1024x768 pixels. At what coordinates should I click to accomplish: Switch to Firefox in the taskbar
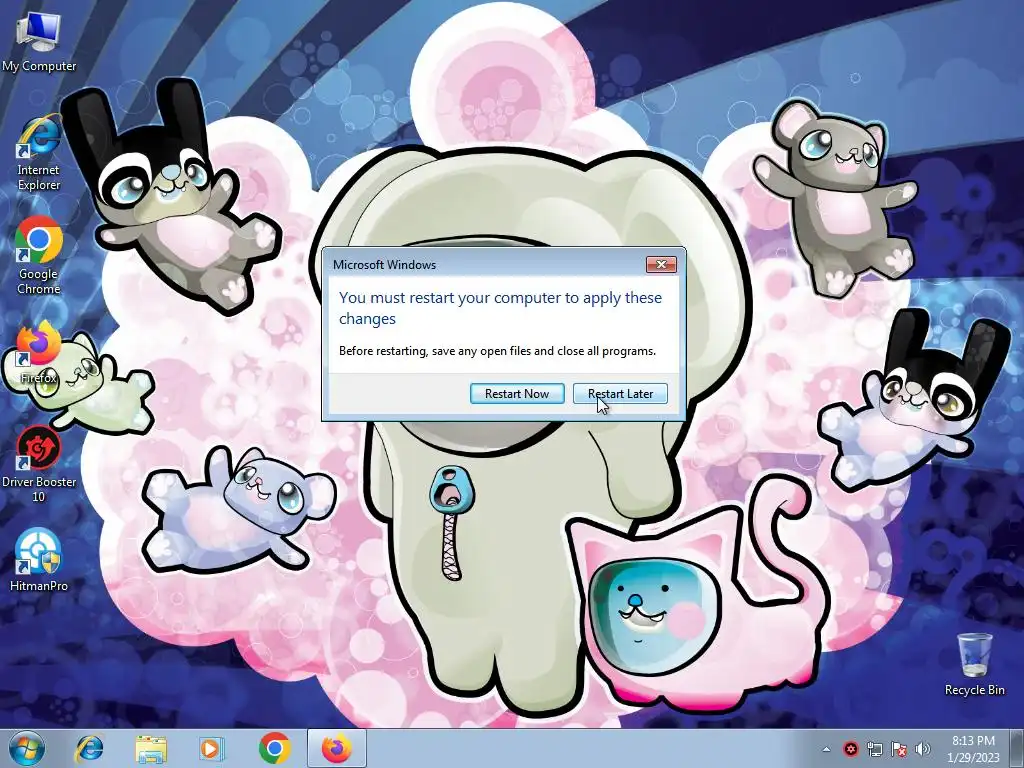point(336,749)
